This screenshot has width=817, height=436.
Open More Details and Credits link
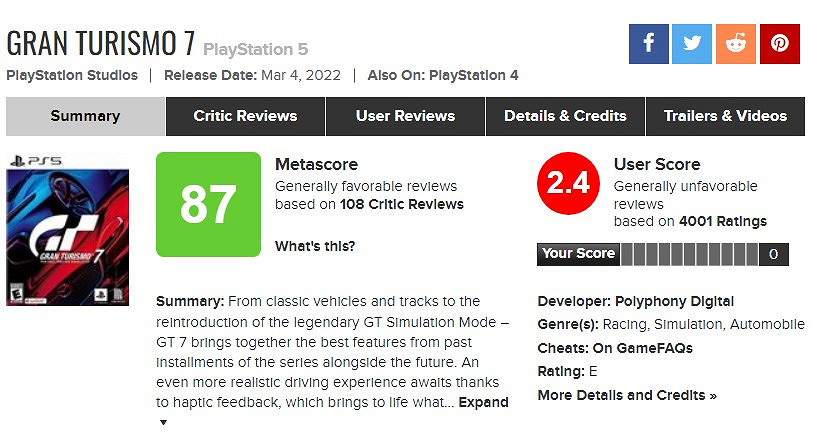pyautogui.click(x=627, y=395)
